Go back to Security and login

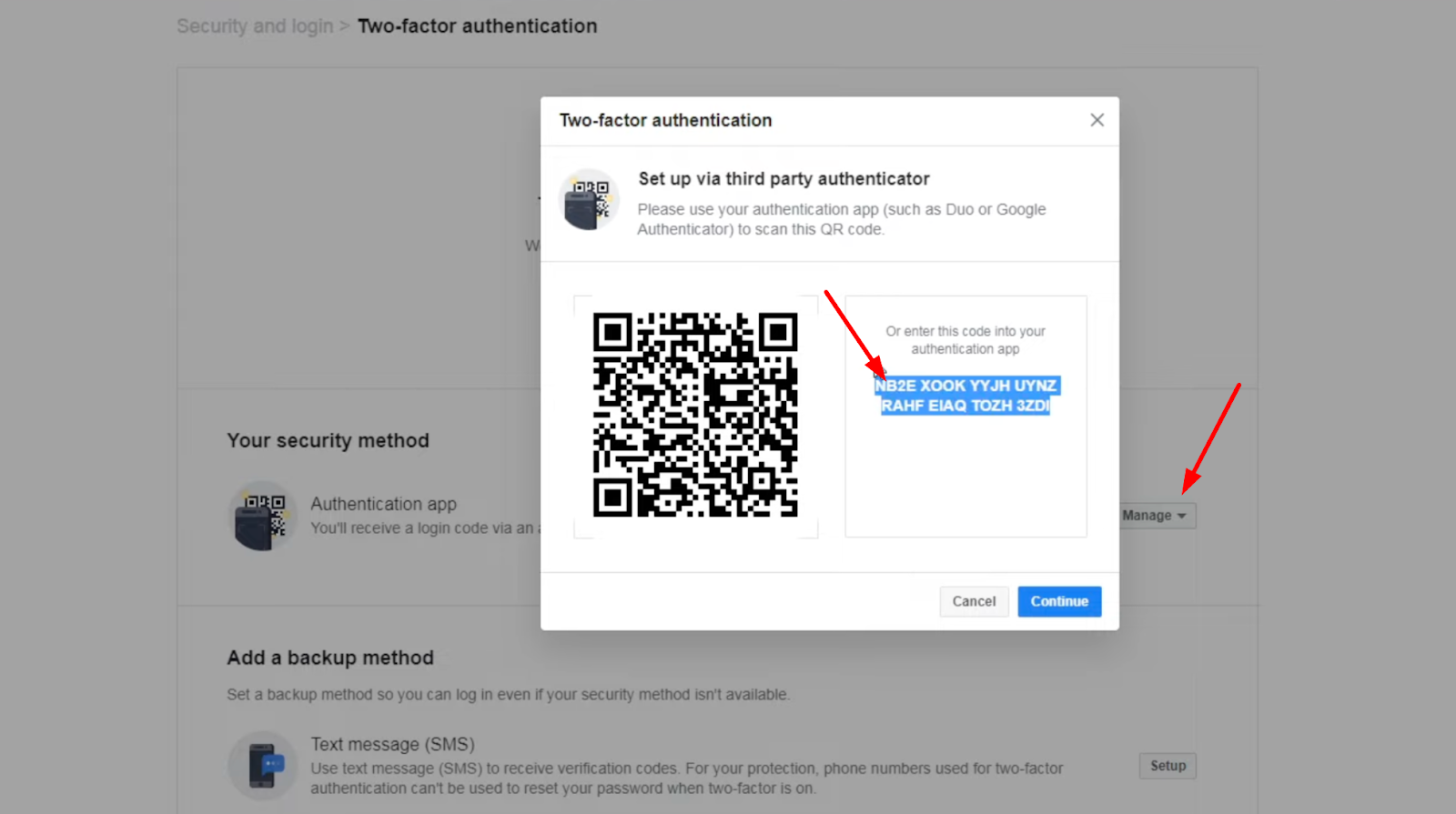click(x=255, y=26)
